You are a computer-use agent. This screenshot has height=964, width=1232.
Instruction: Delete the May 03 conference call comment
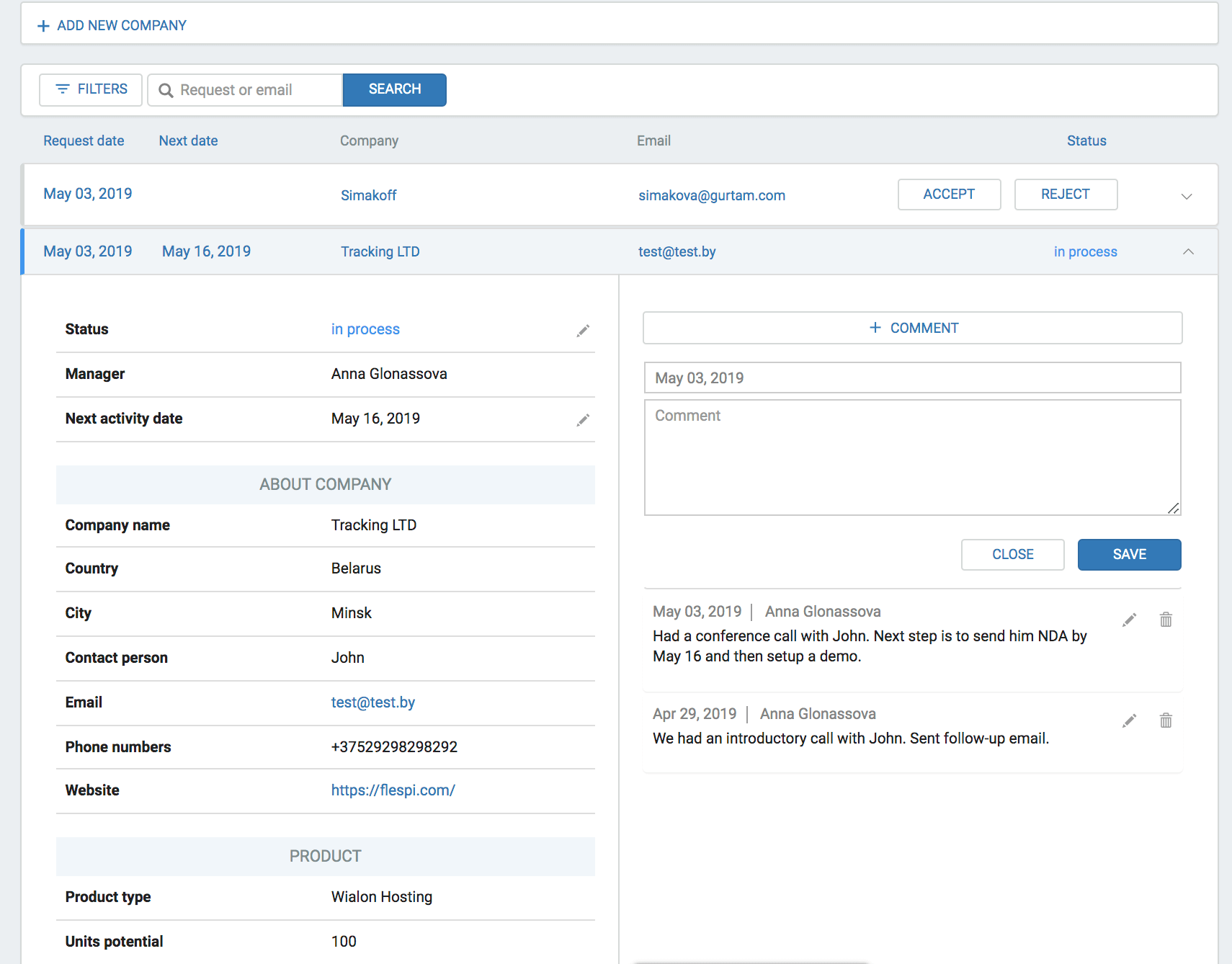click(1166, 620)
